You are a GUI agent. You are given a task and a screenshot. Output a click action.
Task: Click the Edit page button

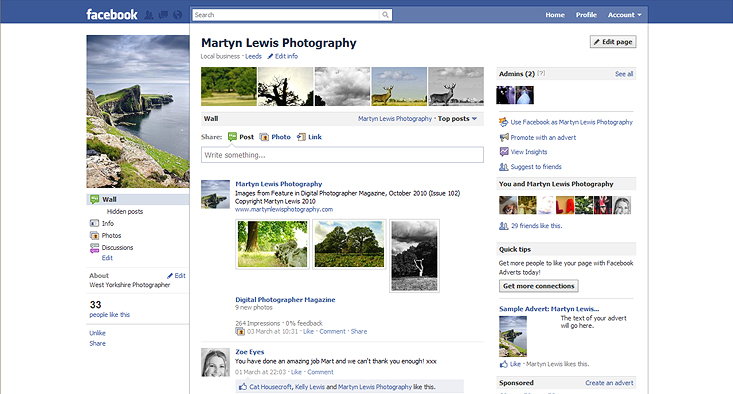[x=613, y=42]
